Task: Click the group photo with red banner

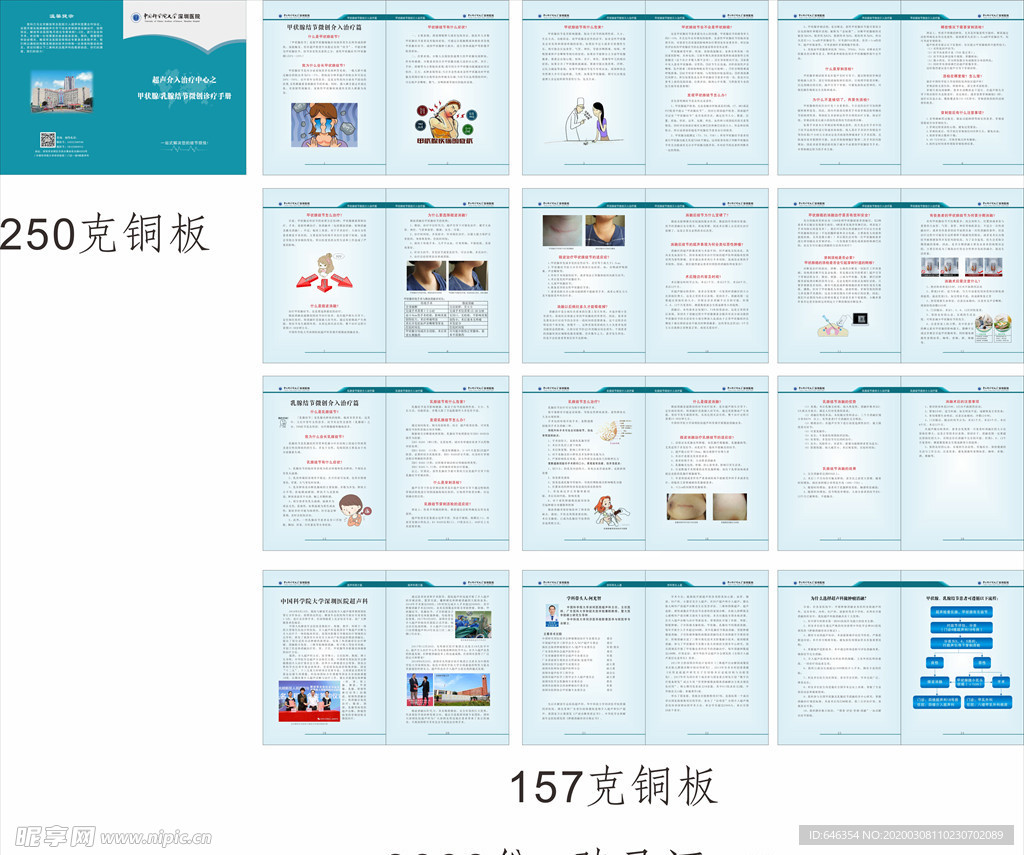Action: click(x=309, y=703)
